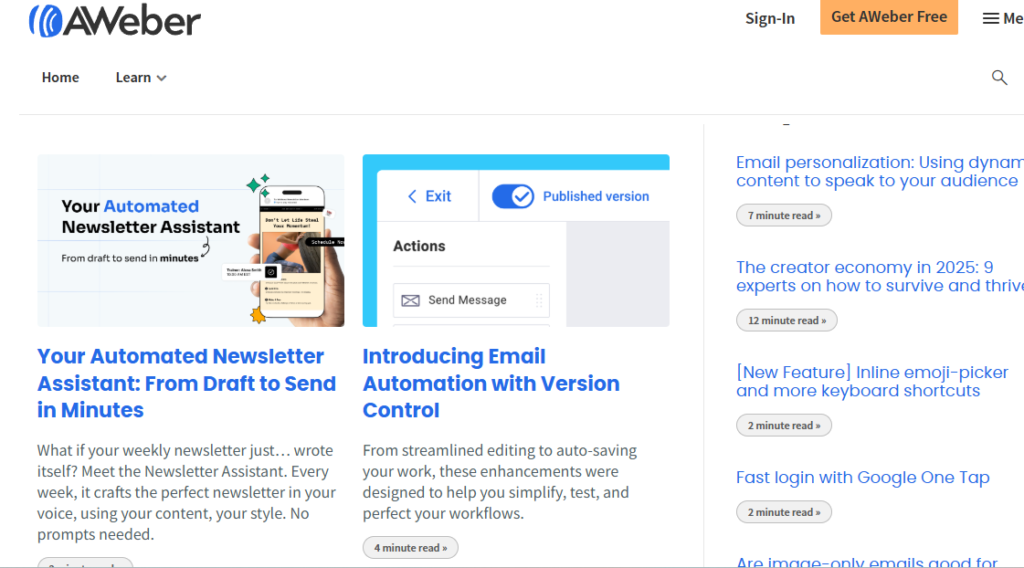Open Fast login with Google One Tap

click(863, 478)
